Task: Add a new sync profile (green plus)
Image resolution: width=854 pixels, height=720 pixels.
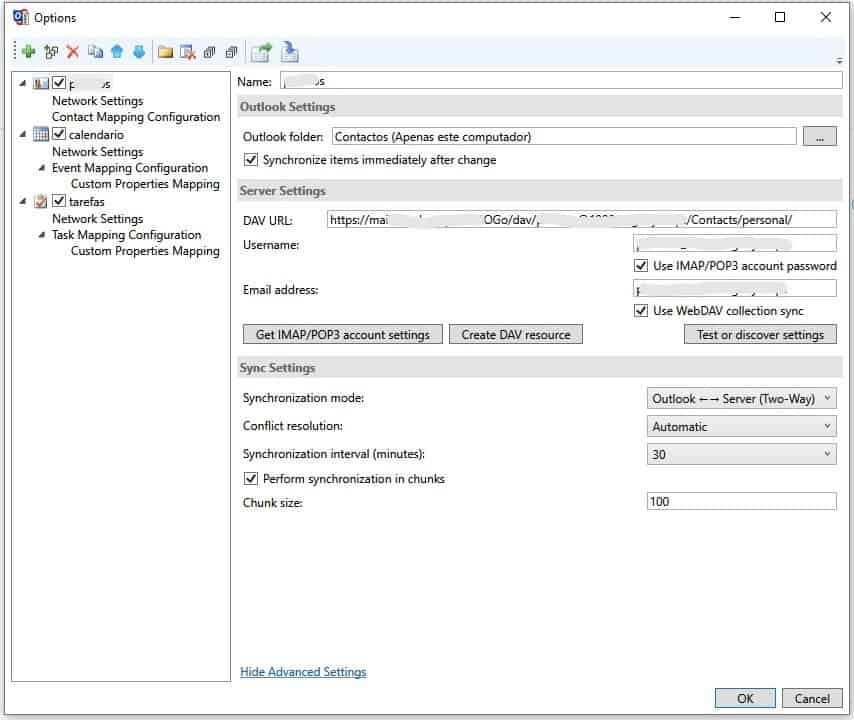Action: [x=28, y=52]
